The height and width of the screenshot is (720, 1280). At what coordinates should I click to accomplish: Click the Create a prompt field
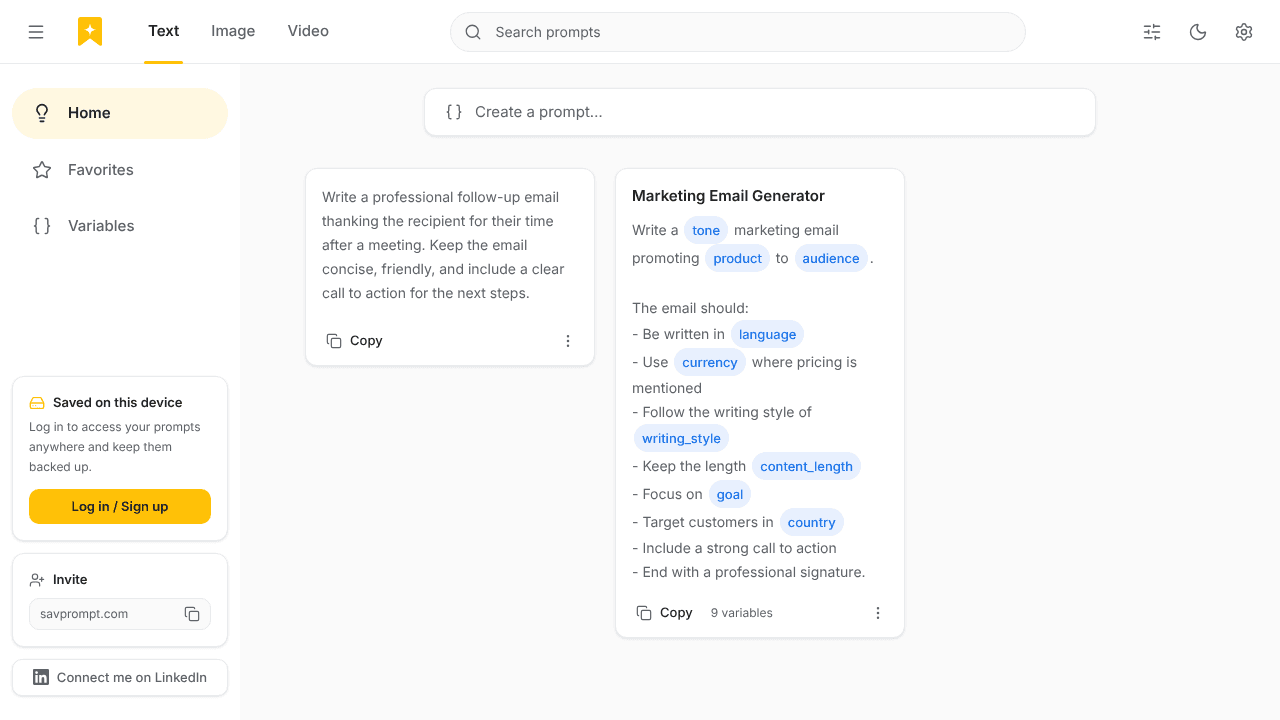(x=760, y=112)
